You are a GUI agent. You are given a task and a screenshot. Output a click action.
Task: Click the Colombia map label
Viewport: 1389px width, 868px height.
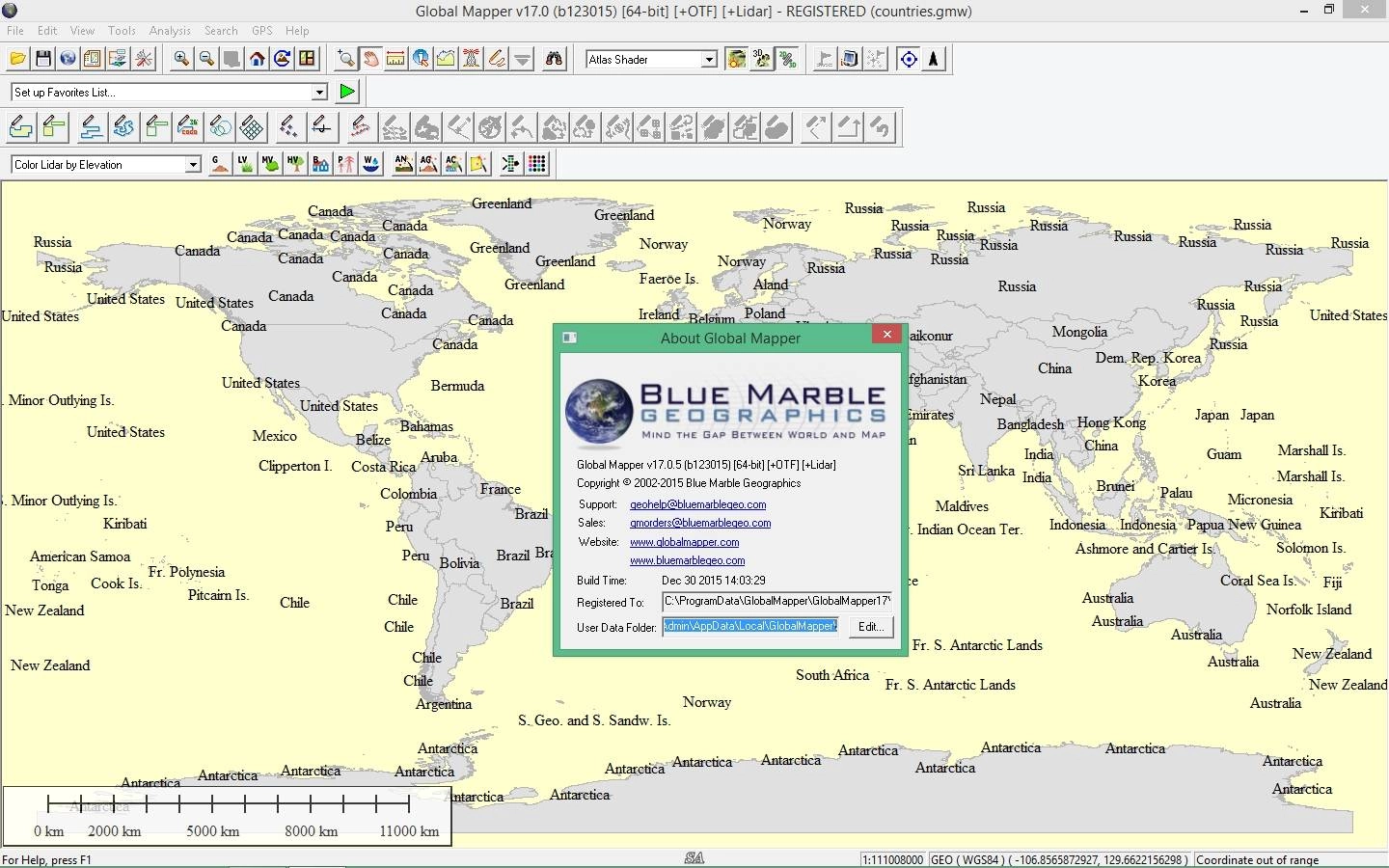[408, 494]
